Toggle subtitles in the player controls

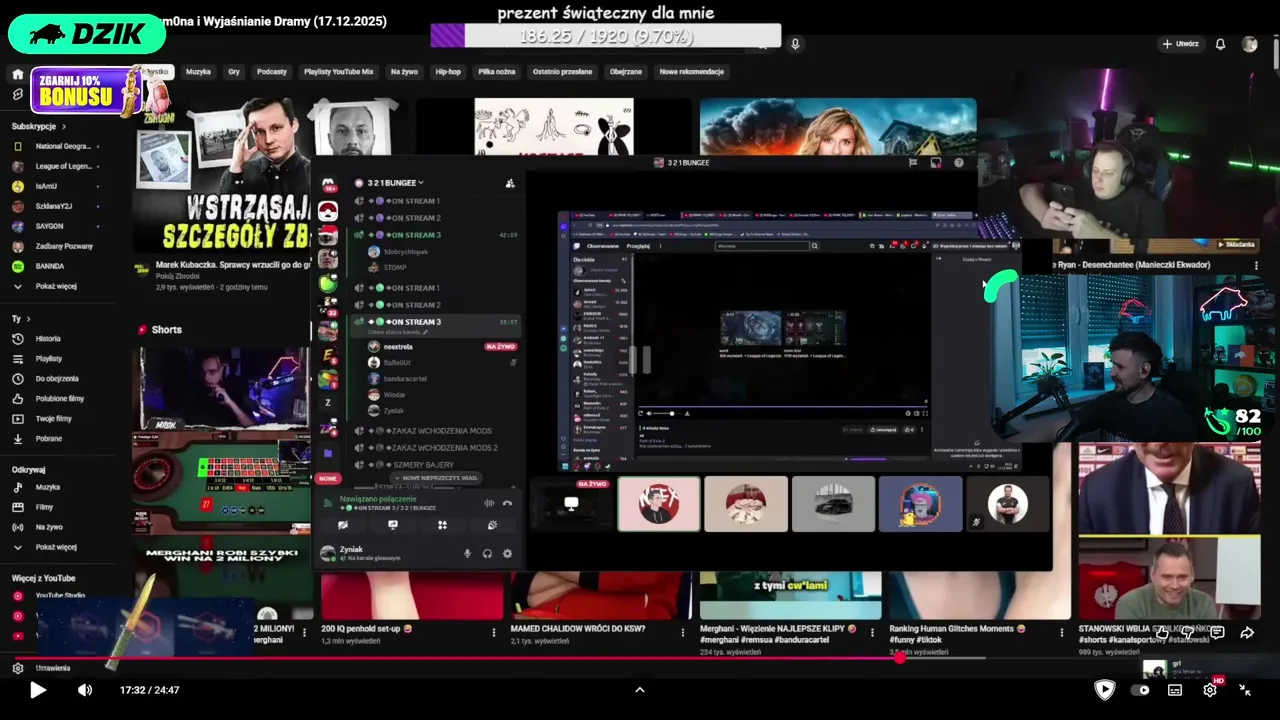pos(1175,690)
